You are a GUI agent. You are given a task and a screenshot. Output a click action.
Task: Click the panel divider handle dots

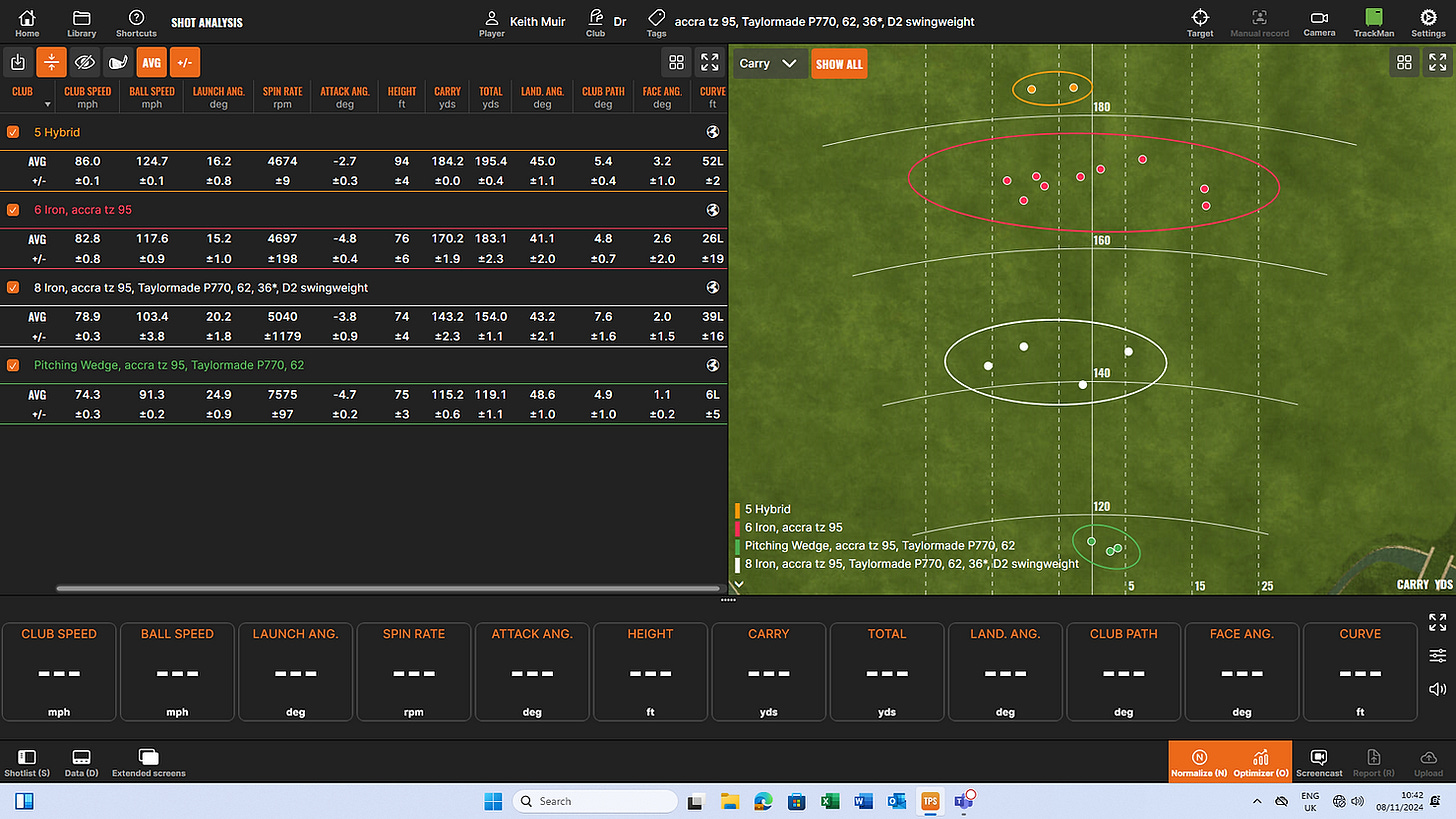coord(728,600)
